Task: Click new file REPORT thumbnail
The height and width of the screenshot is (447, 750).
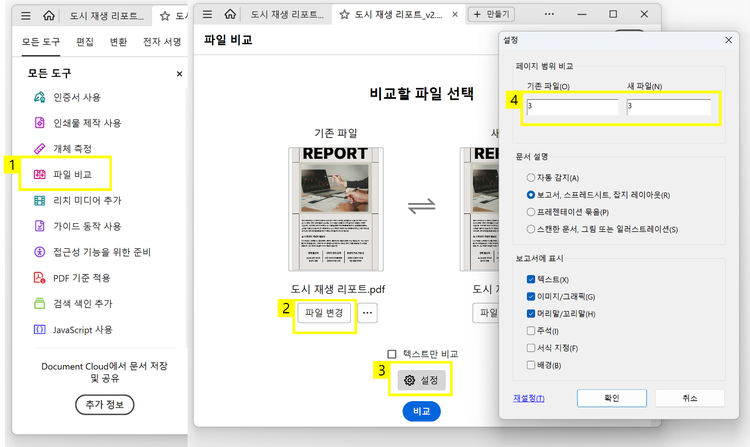Action: tap(479, 209)
